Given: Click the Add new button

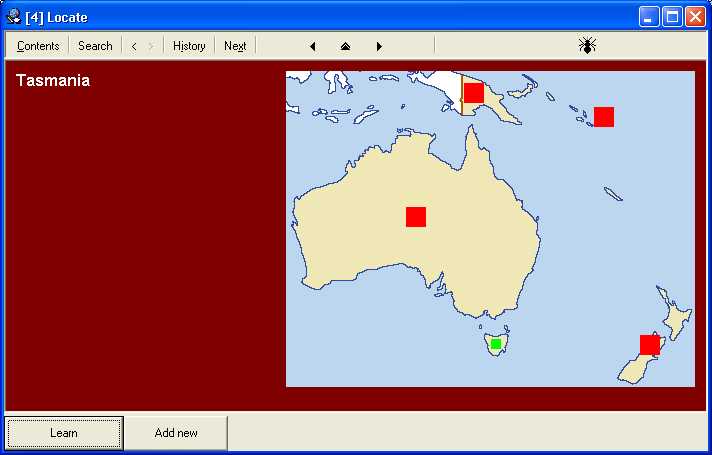Looking at the screenshot, I should coord(176,433).
